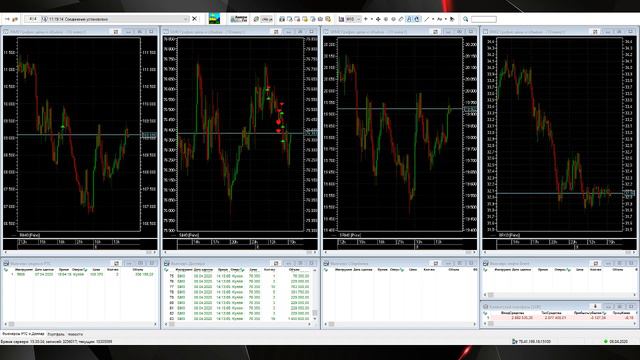Click the colorful green-blue toolbar icon
The height and width of the screenshot is (360, 640).
tap(214, 19)
